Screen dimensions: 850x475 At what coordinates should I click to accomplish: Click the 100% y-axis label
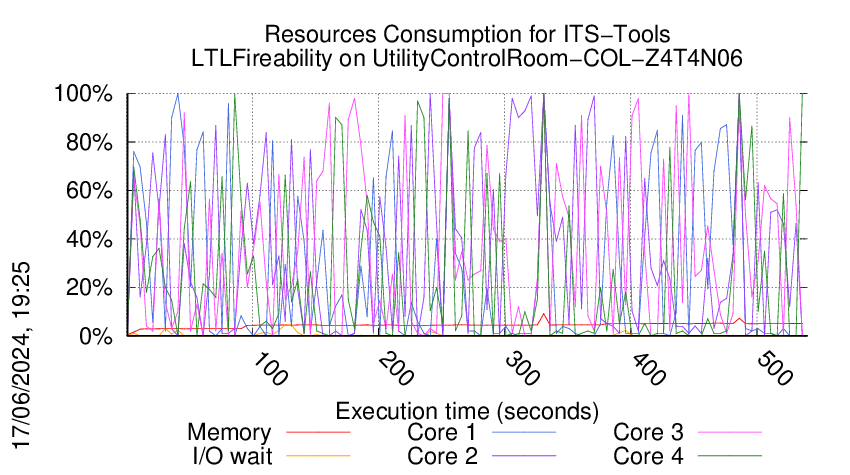click(x=83, y=94)
